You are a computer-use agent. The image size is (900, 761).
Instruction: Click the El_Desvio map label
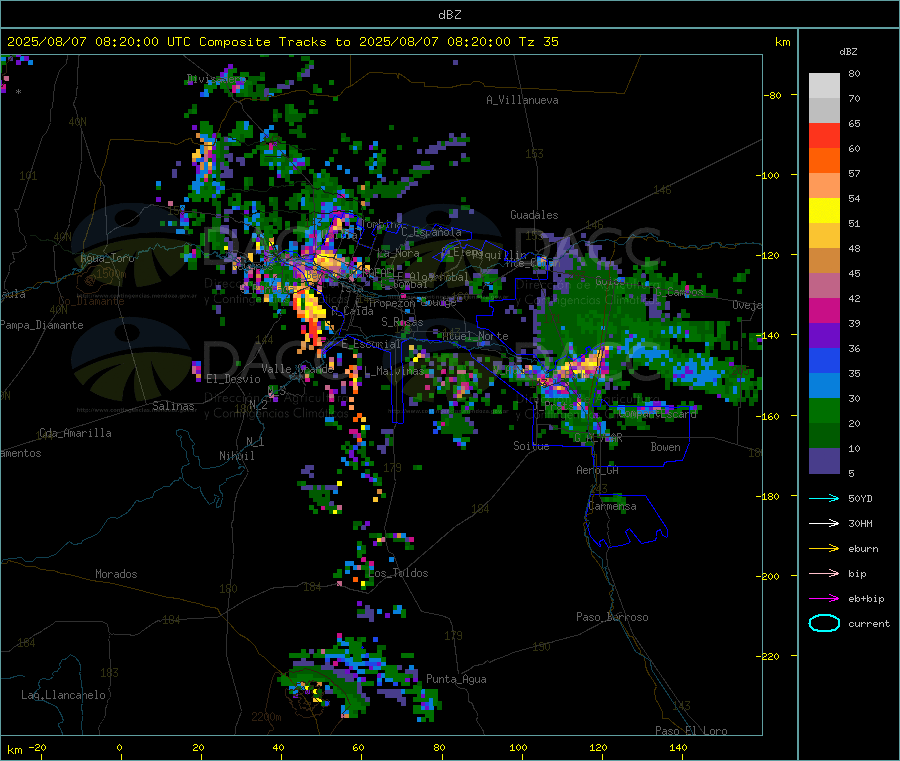[234, 379]
